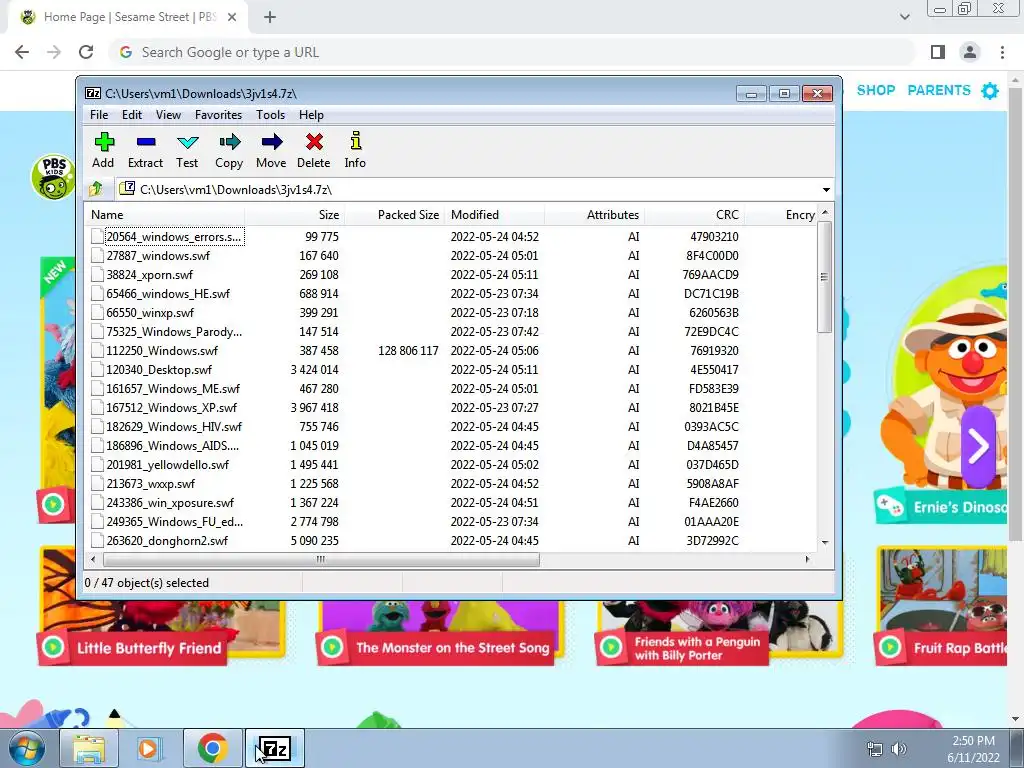Open Fruit Rap Battle video
1024x768 pixels.
pyautogui.click(x=941, y=648)
